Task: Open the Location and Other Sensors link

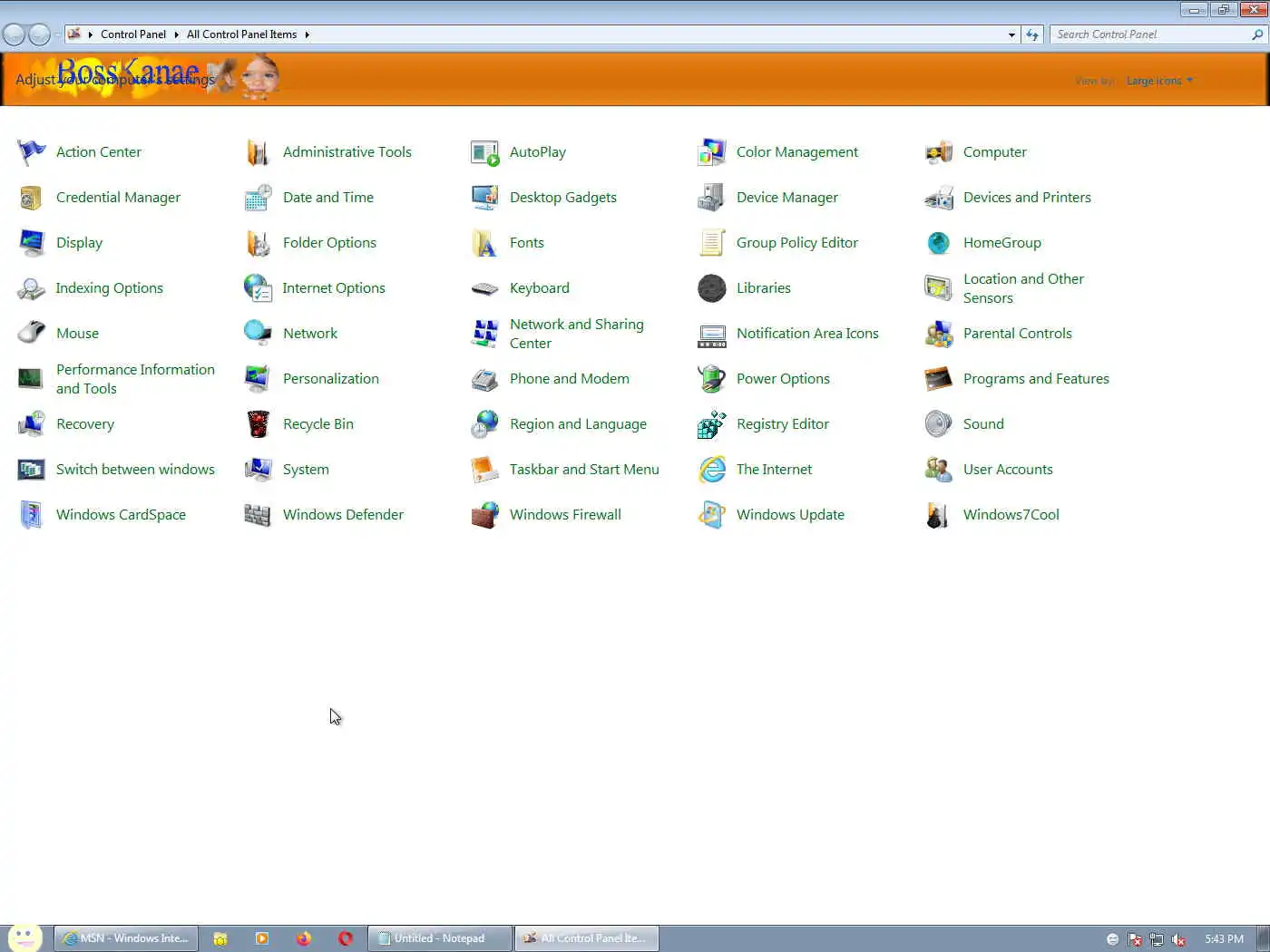Action: pos(1023,288)
